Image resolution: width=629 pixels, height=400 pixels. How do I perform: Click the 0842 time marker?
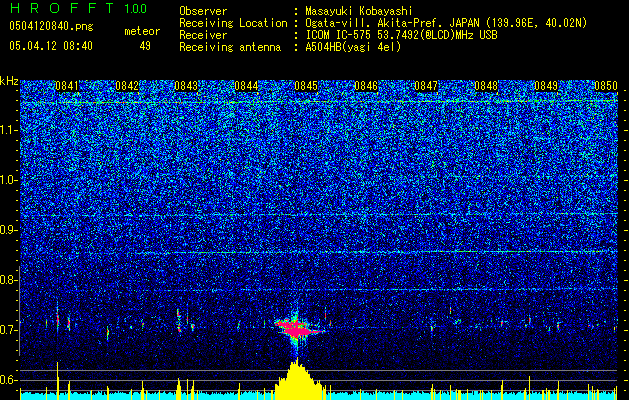127,86
